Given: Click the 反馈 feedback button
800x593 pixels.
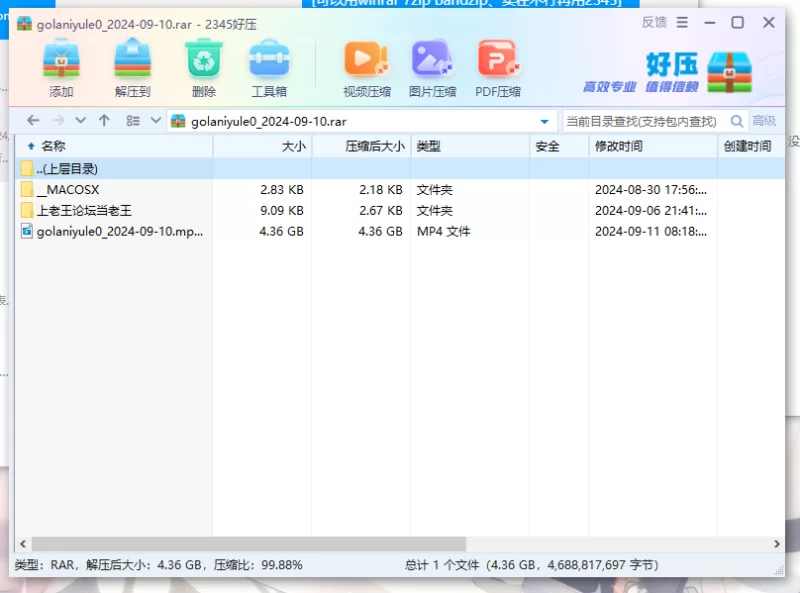Looking at the screenshot, I should point(654,22).
